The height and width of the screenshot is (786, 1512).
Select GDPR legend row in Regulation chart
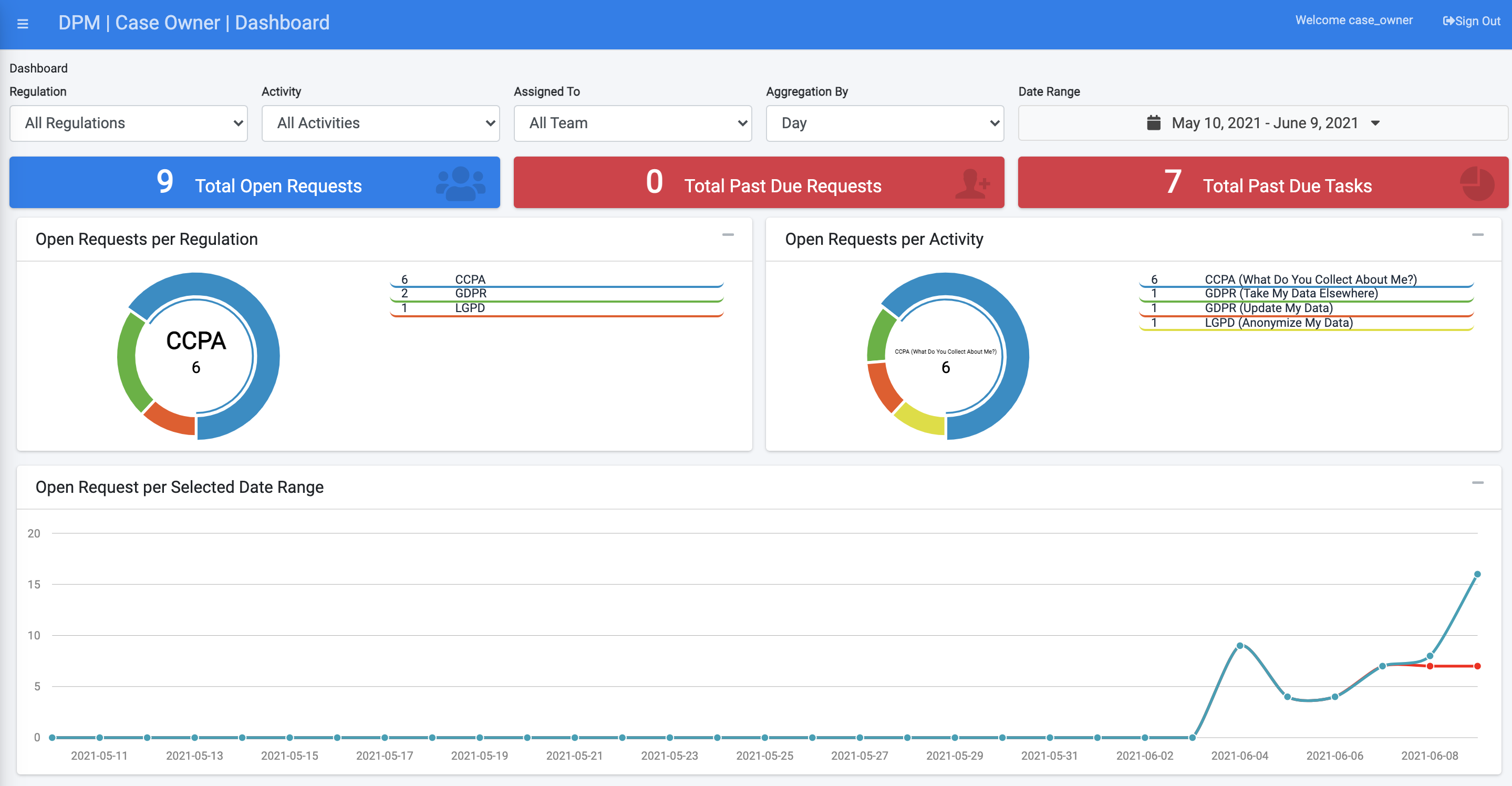tap(556, 294)
